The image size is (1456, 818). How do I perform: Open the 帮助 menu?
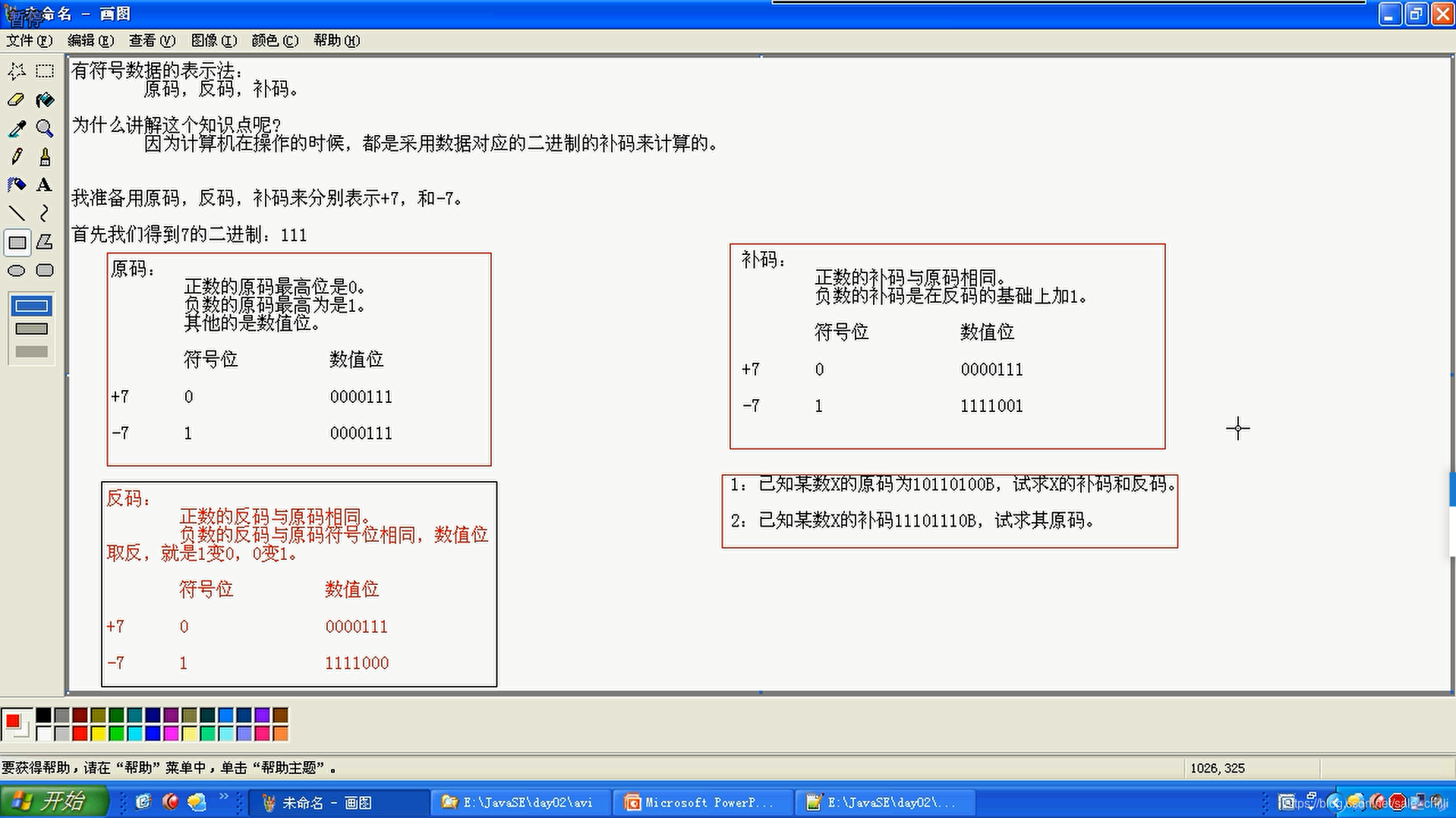(x=336, y=40)
